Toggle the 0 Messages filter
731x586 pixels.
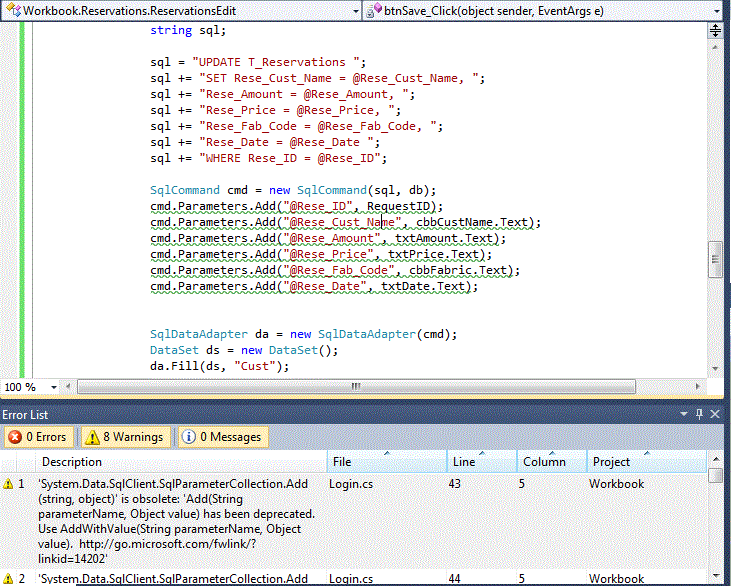(x=222, y=437)
